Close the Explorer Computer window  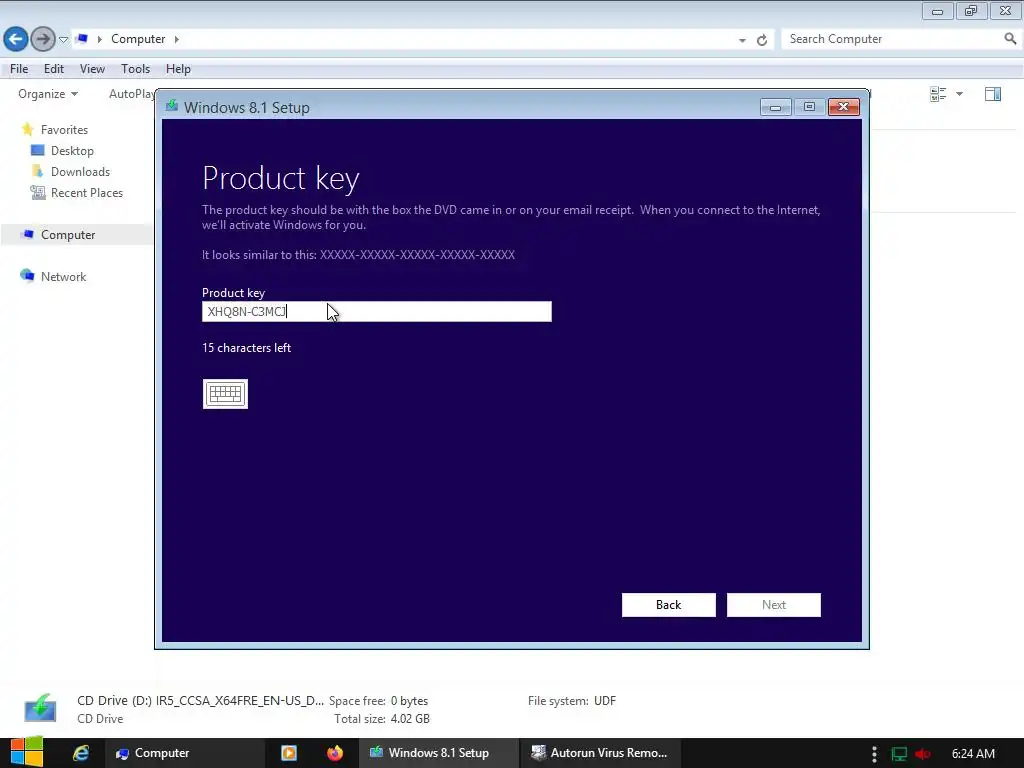(x=1006, y=11)
